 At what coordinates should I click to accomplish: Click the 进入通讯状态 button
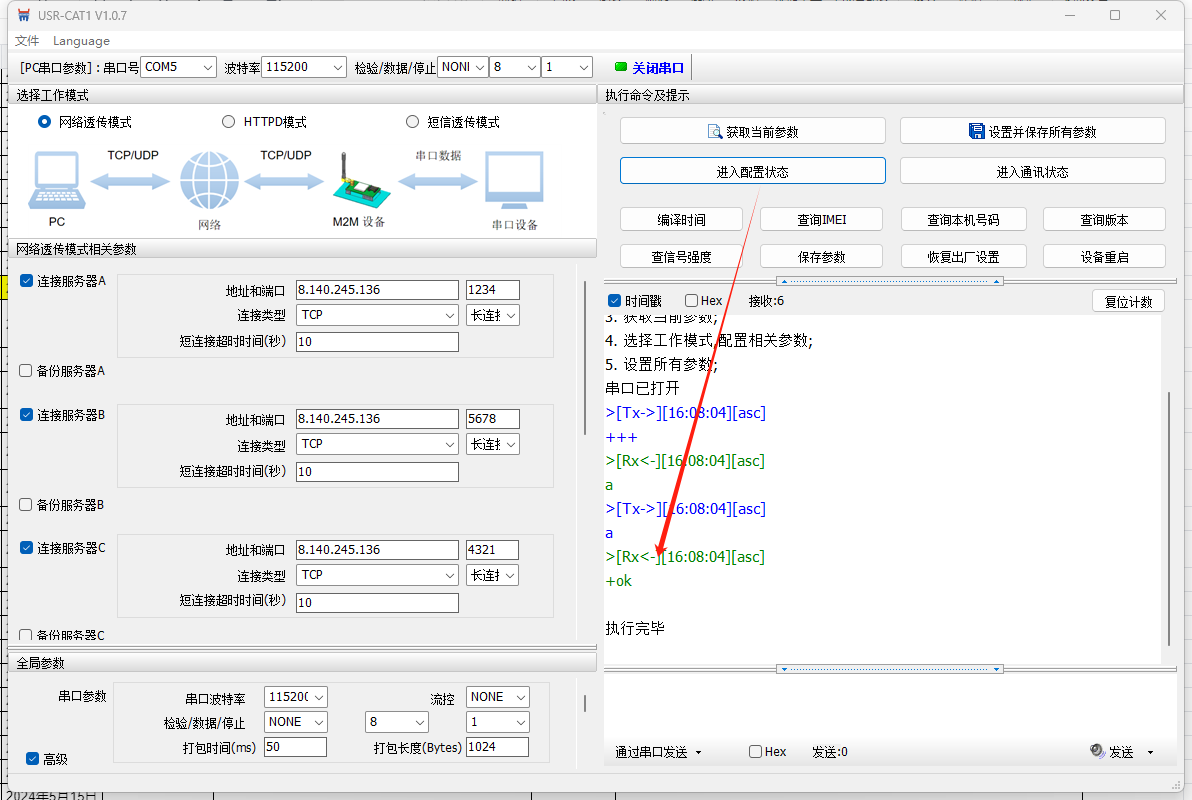click(1032, 172)
